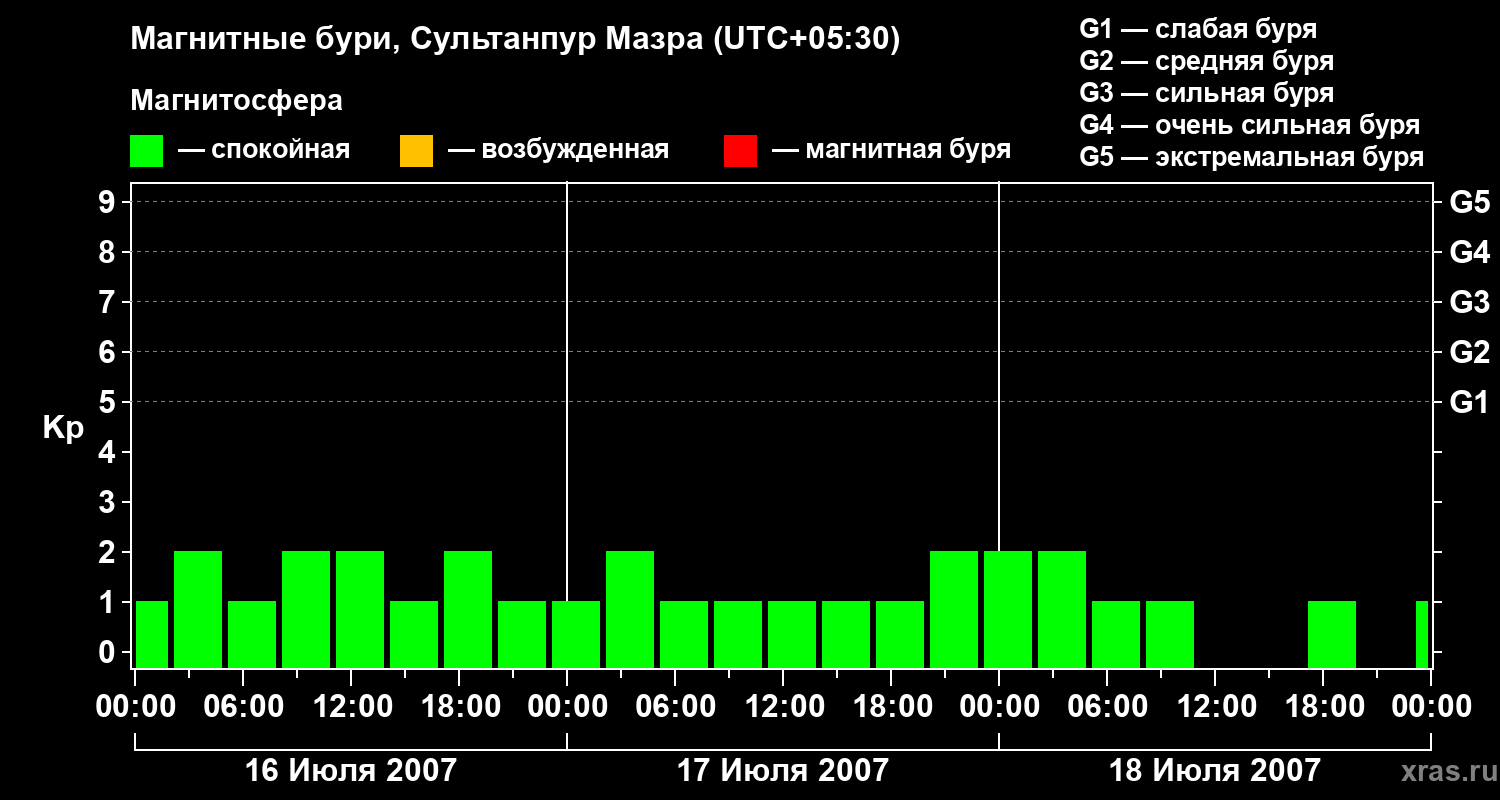Click the '18:00' time label for 18 July
This screenshot has height=800, width=1500.
pyautogui.click(x=1323, y=707)
